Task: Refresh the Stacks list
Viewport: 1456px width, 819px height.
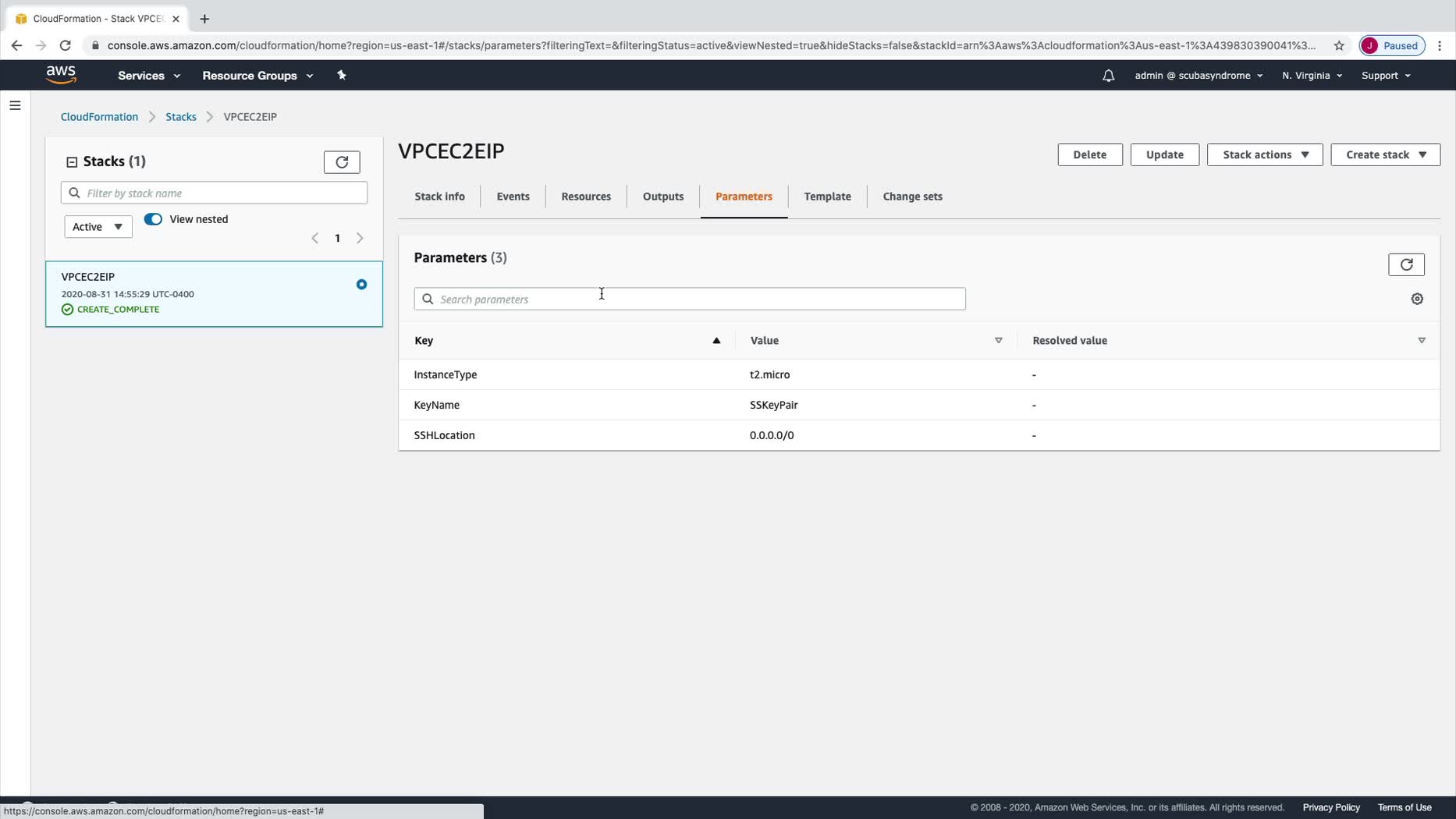Action: pyautogui.click(x=342, y=162)
